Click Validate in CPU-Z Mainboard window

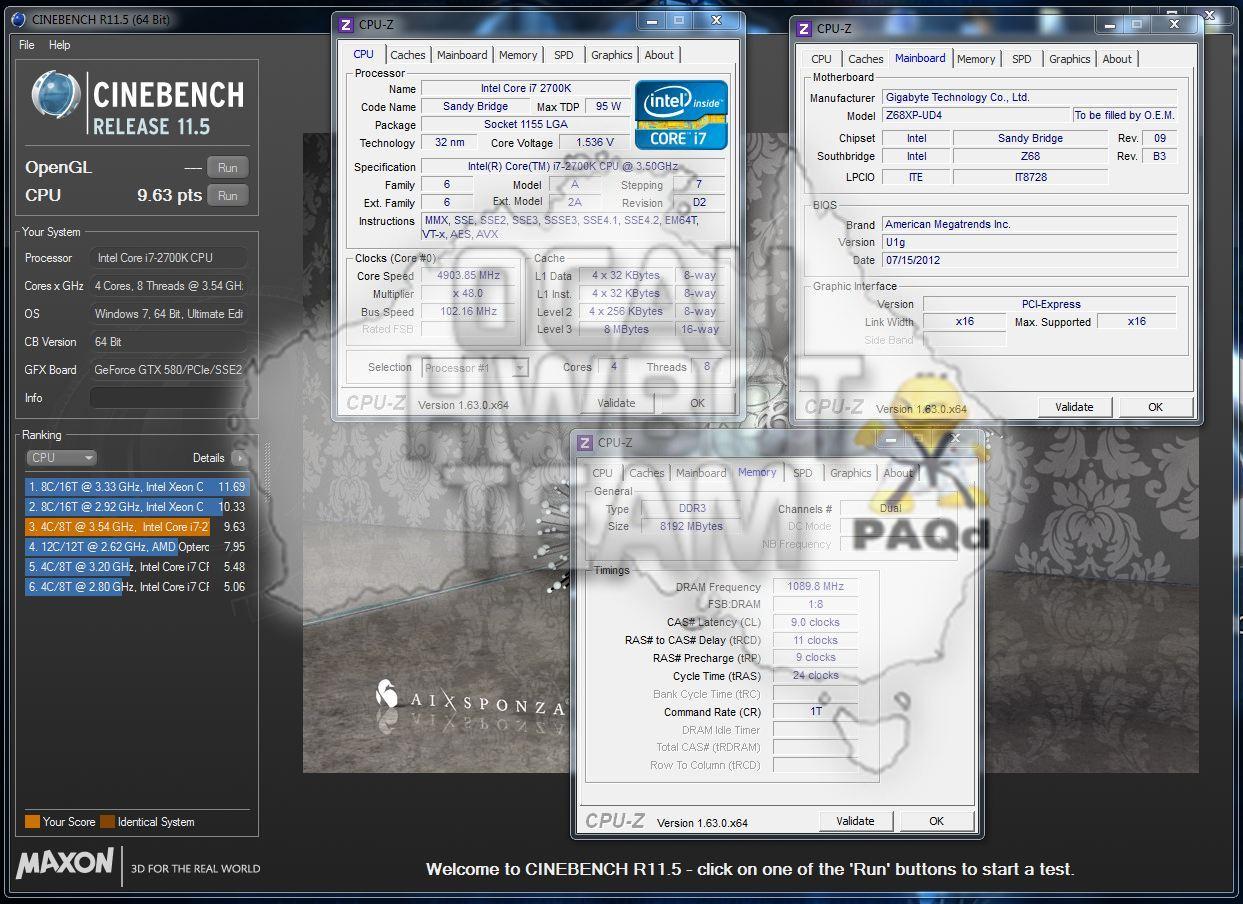click(x=1074, y=407)
